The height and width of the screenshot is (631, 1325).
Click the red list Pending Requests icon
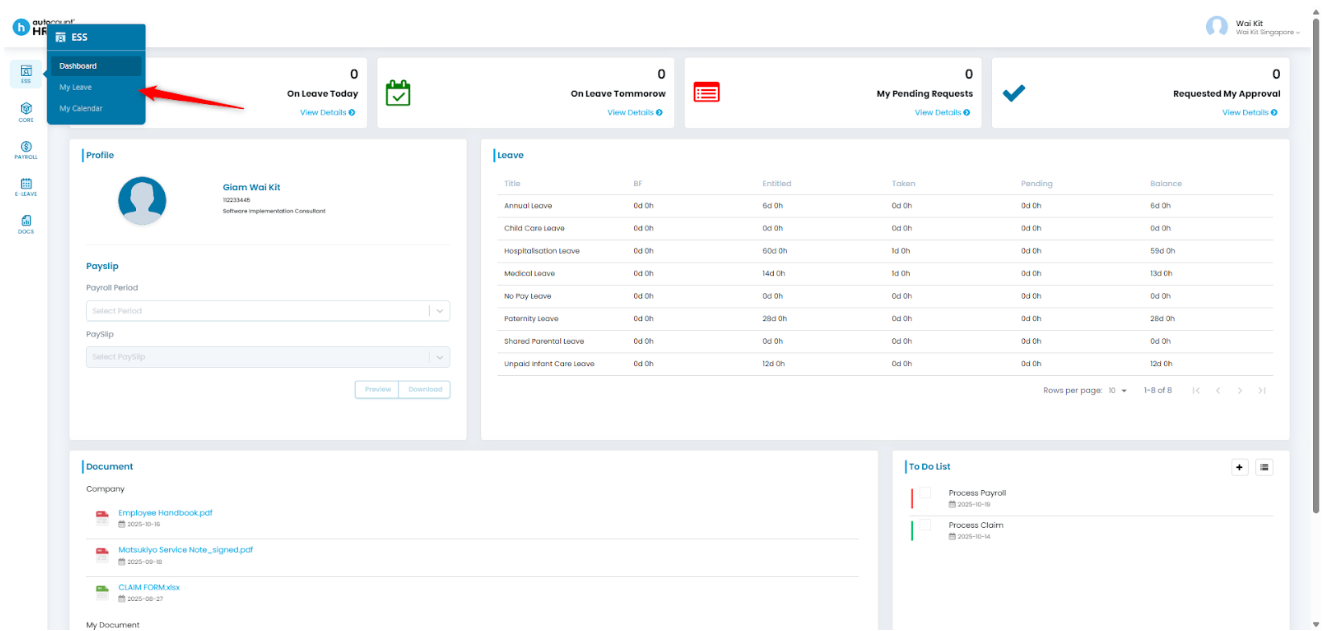[x=706, y=92]
